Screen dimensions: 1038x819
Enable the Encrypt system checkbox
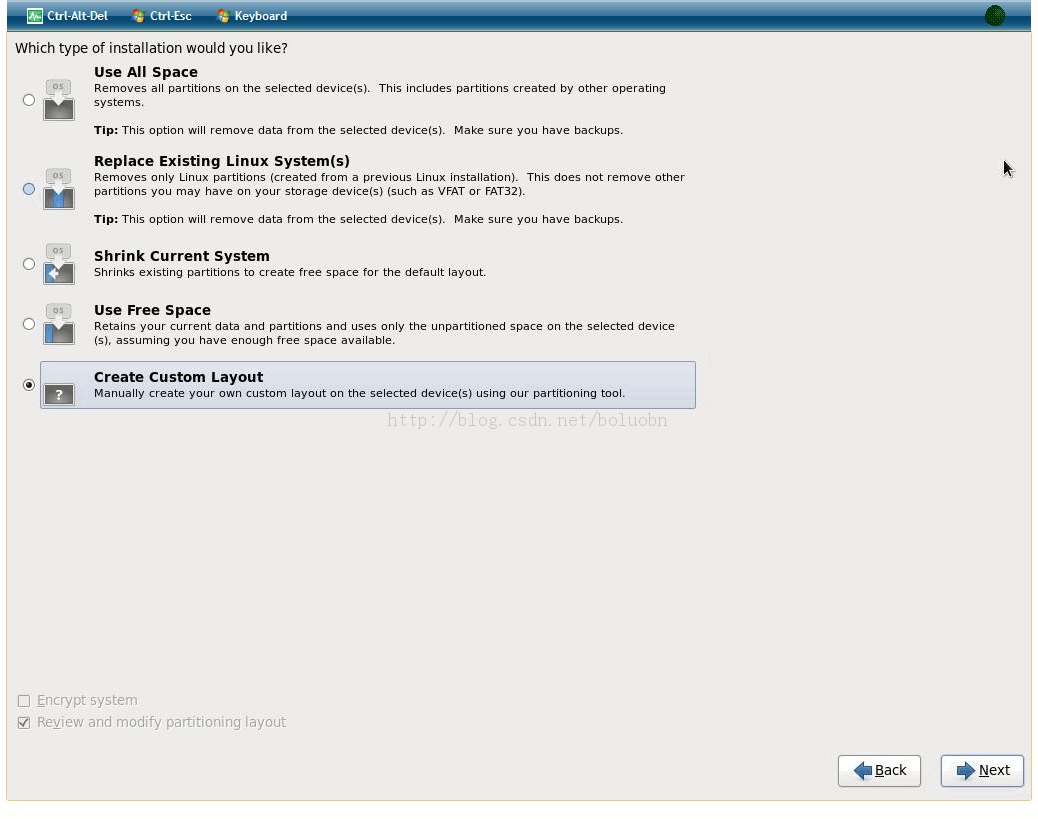pyautogui.click(x=24, y=700)
